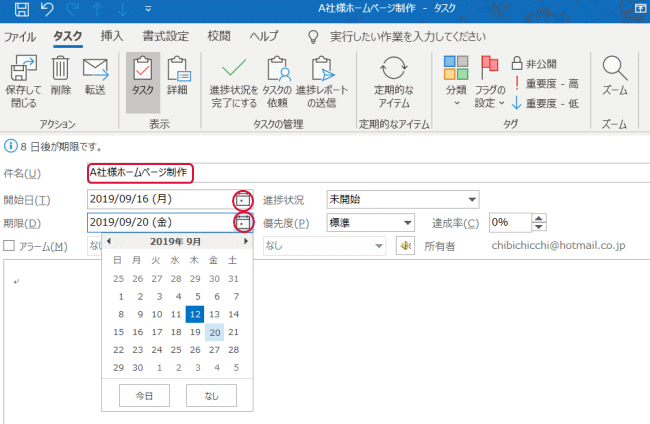Click the Tell Me search box (実行したい作業)

point(407,36)
